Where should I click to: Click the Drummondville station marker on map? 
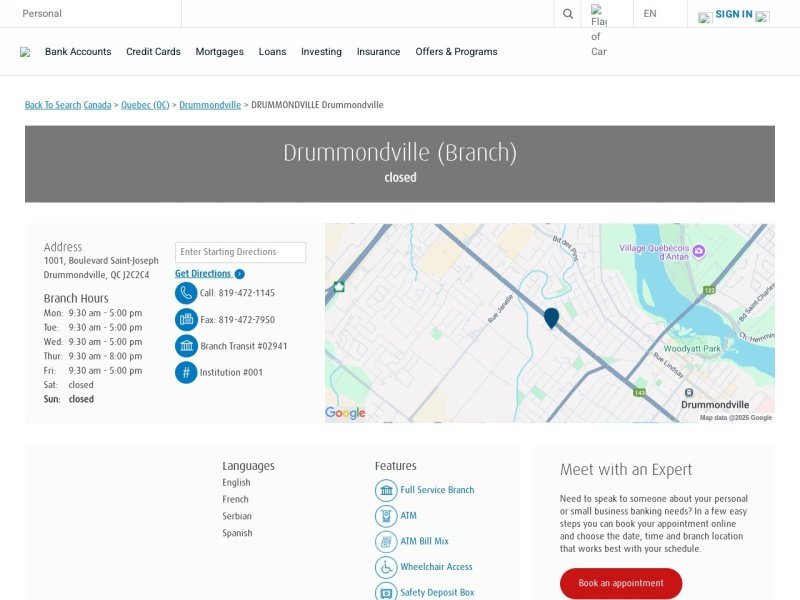689,392
